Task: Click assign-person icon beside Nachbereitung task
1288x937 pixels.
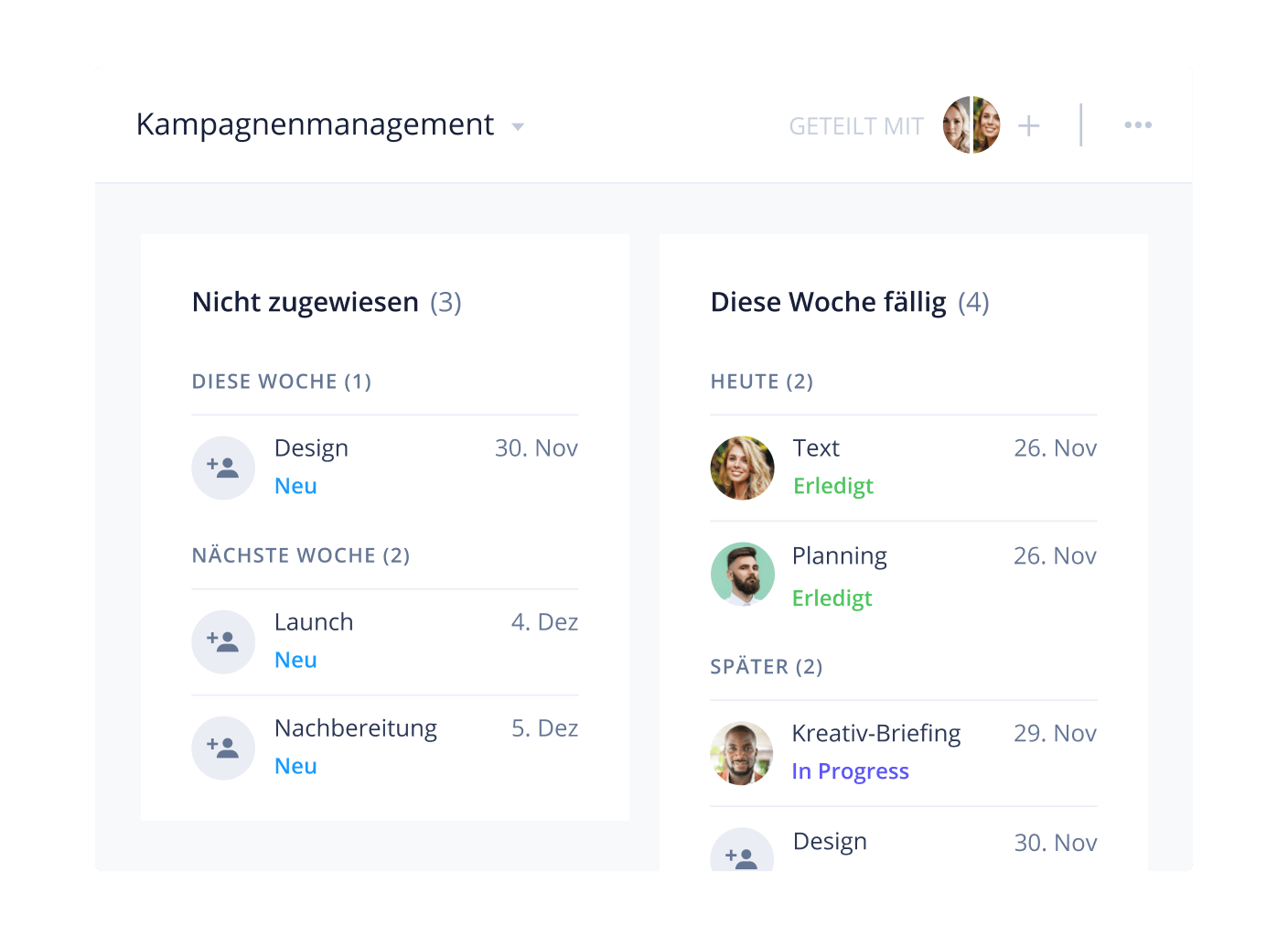Action: pos(223,748)
